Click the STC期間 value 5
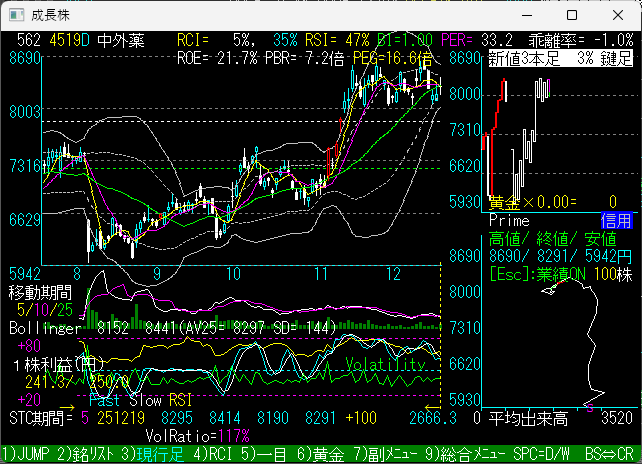642x464 pixels. pyautogui.click(x=85, y=417)
